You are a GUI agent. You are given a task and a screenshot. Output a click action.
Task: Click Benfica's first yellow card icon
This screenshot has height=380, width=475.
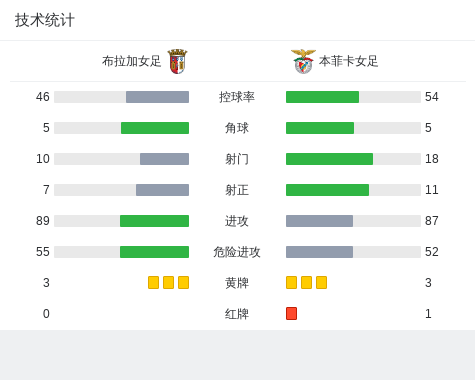click(291, 282)
